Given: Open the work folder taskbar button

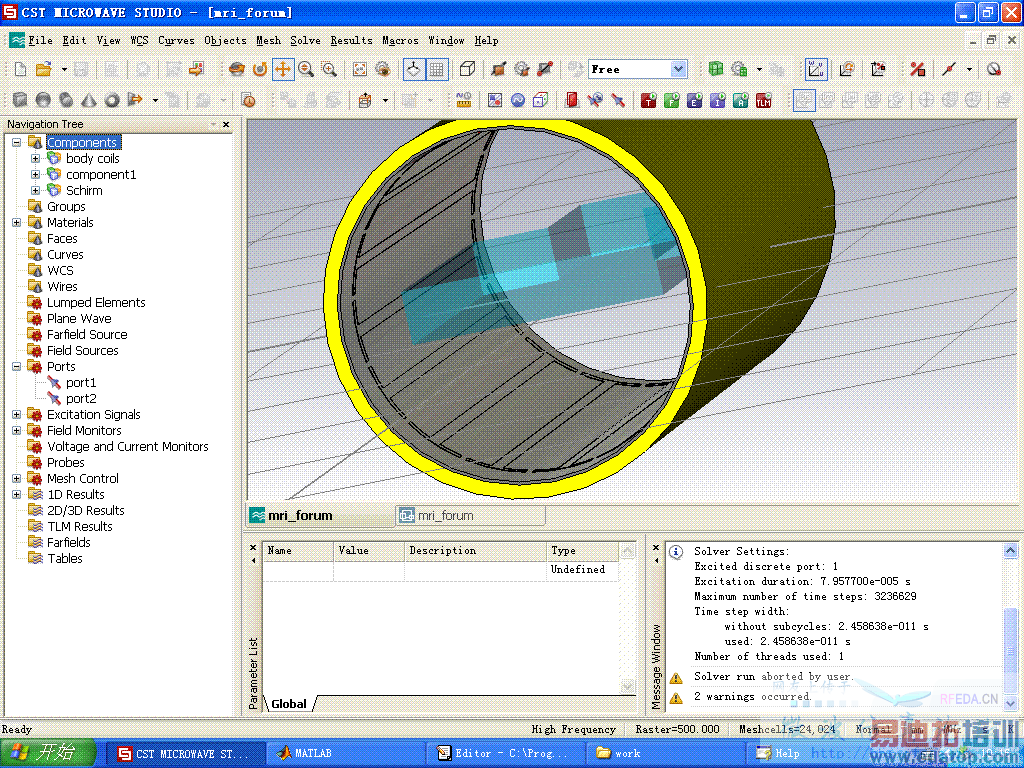Looking at the screenshot, I should [x=666, y=753].
